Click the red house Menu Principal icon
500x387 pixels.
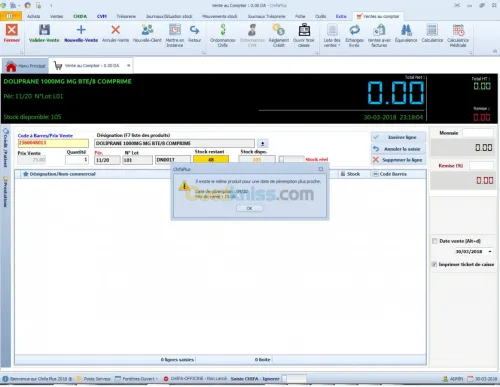(x=11, y=66)
